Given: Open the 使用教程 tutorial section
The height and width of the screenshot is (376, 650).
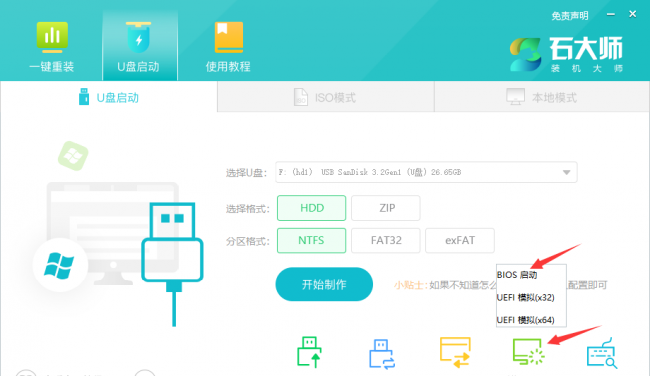Looking at the screenshot, I should coord(228,46).
